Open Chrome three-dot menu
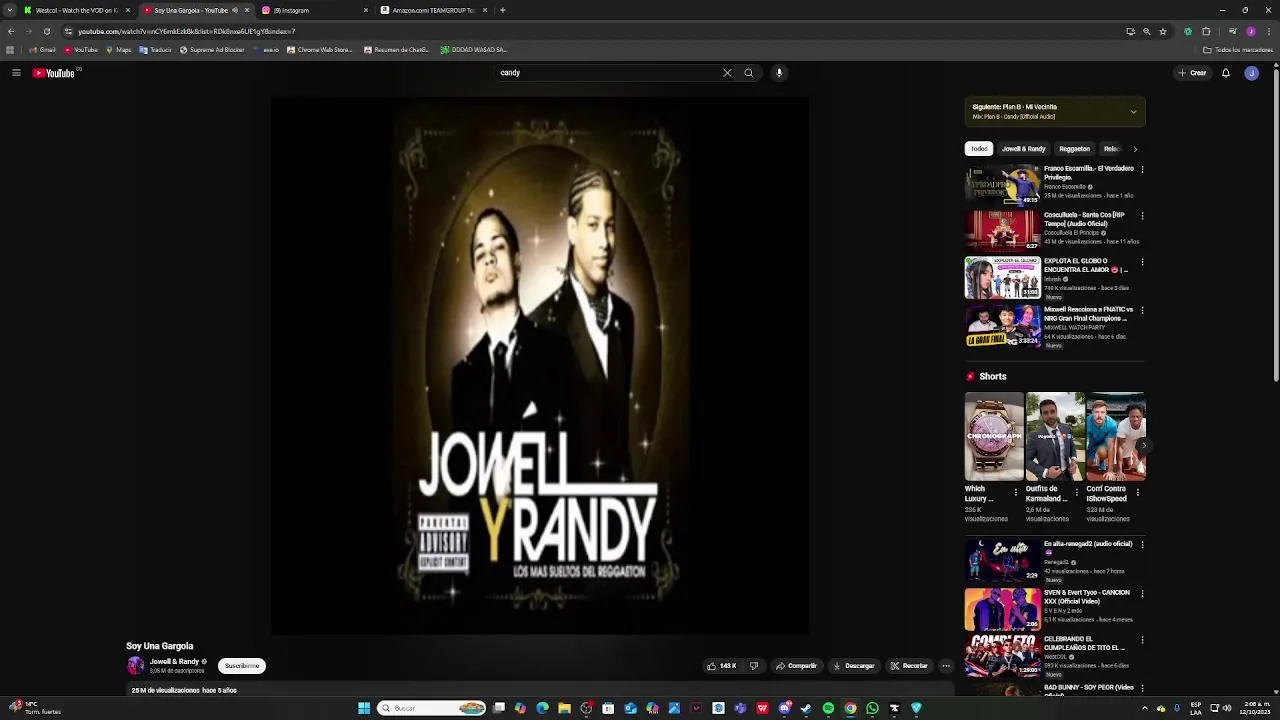 point(1268,31)
